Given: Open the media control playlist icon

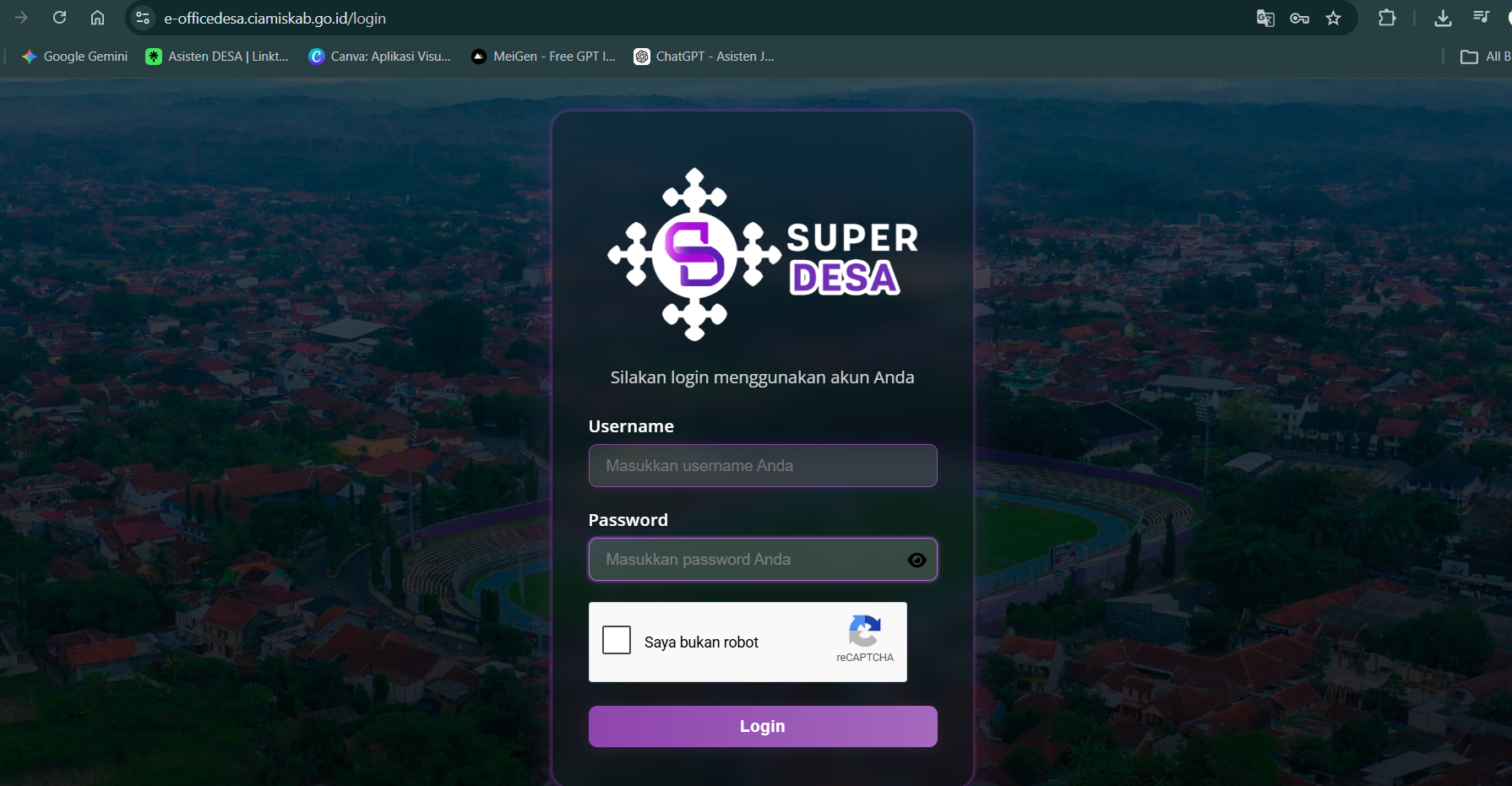Looking at the screenshot, I should [1481, 18].
